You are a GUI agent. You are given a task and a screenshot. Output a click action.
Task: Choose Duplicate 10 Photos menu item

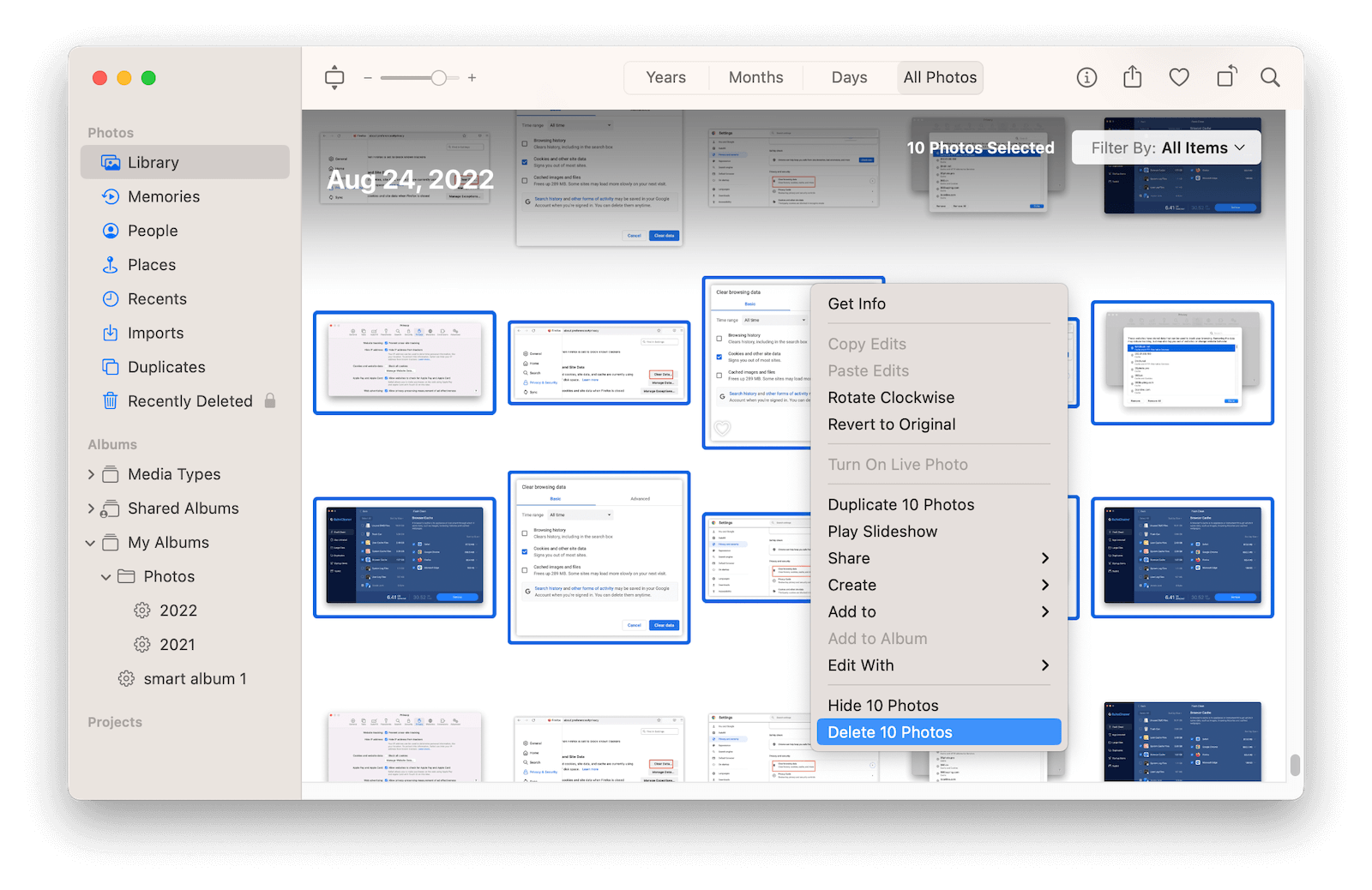939,504
